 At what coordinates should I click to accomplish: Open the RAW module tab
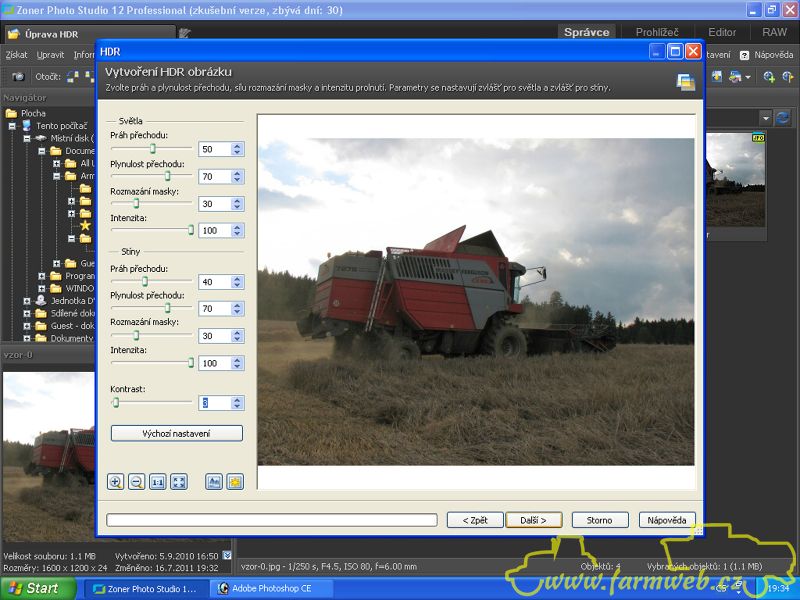point(774,32)
